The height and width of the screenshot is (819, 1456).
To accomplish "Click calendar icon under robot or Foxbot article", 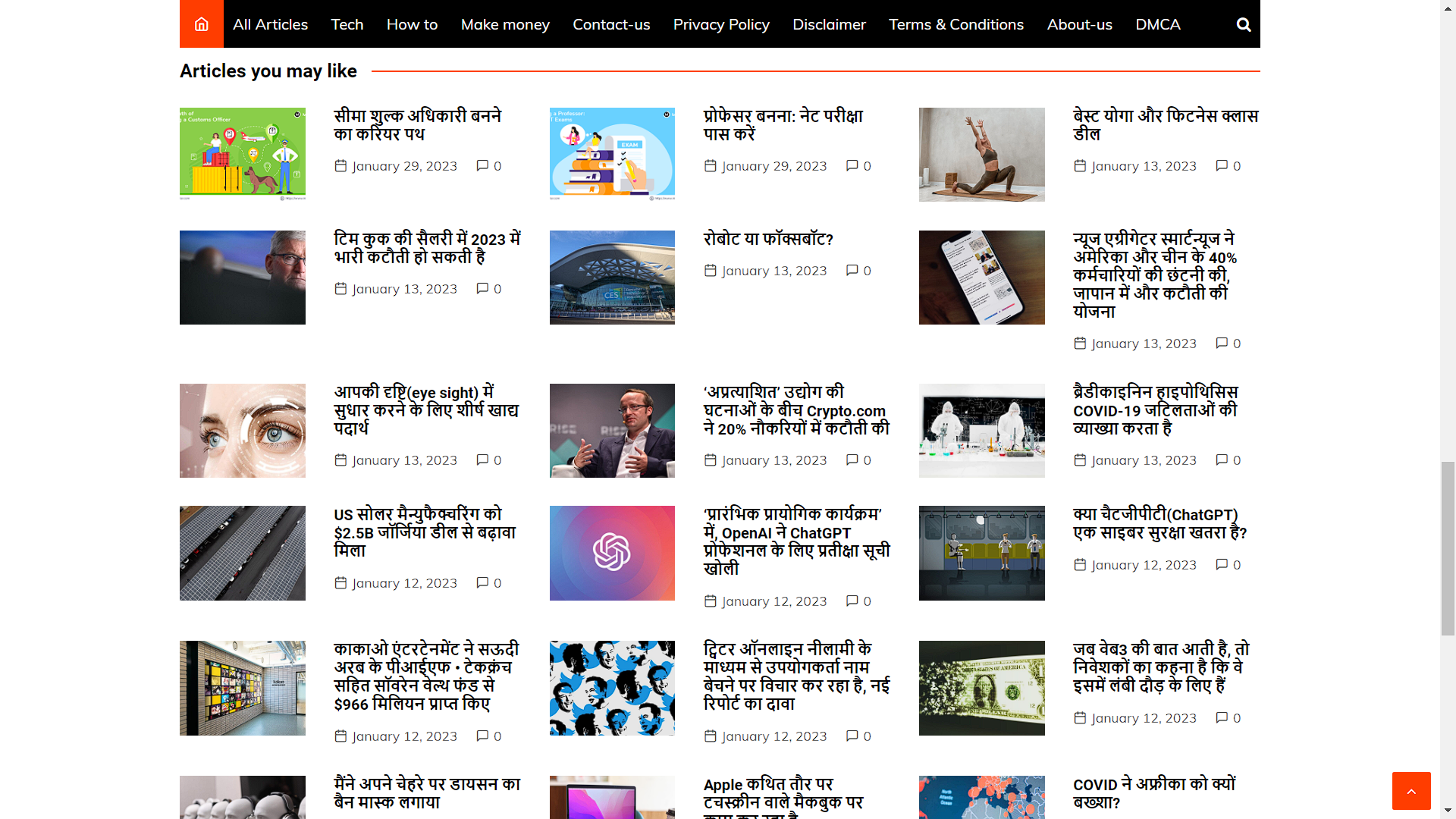I will coord(710,270).
